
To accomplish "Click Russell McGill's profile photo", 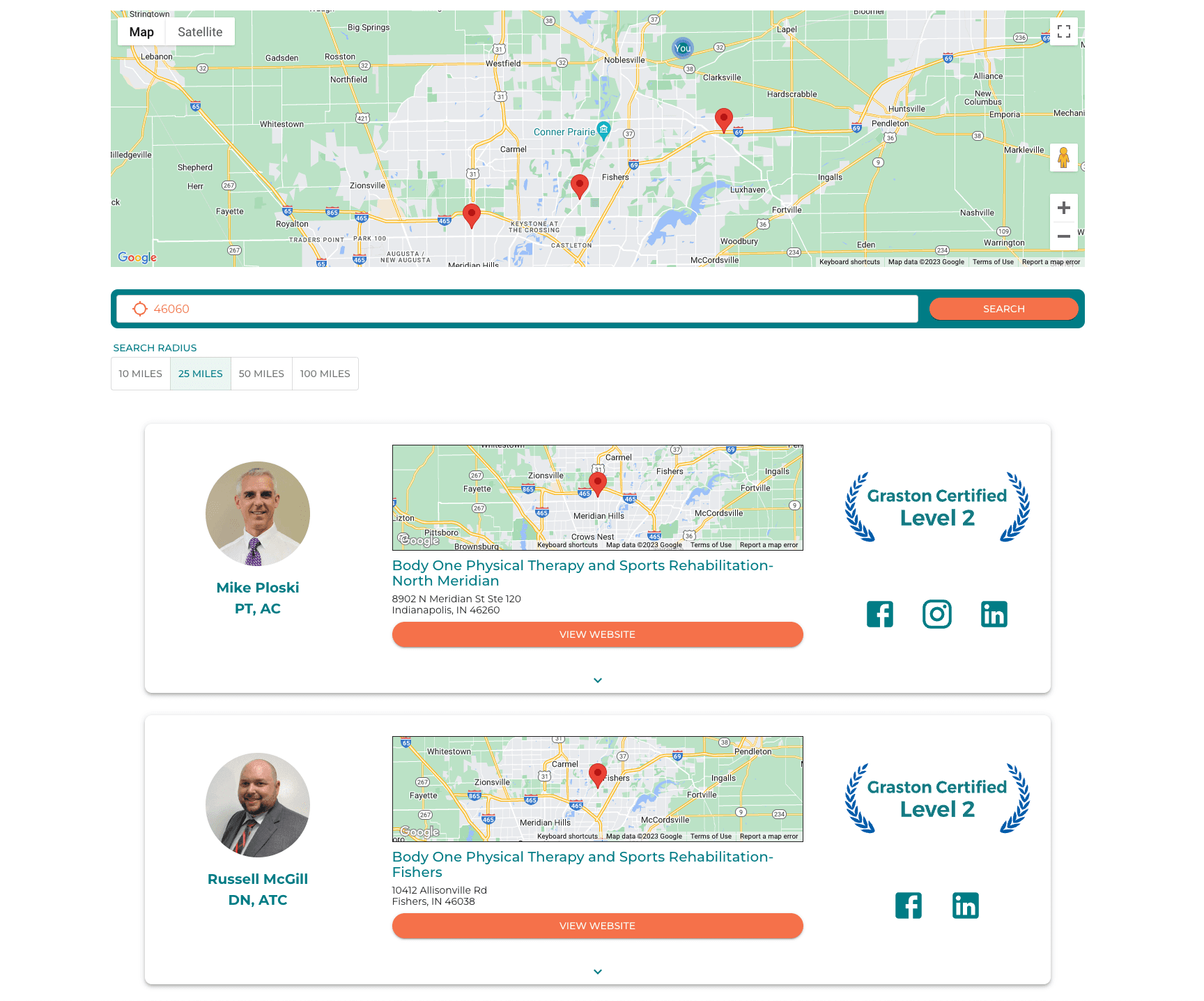I will tap(258, 805).
